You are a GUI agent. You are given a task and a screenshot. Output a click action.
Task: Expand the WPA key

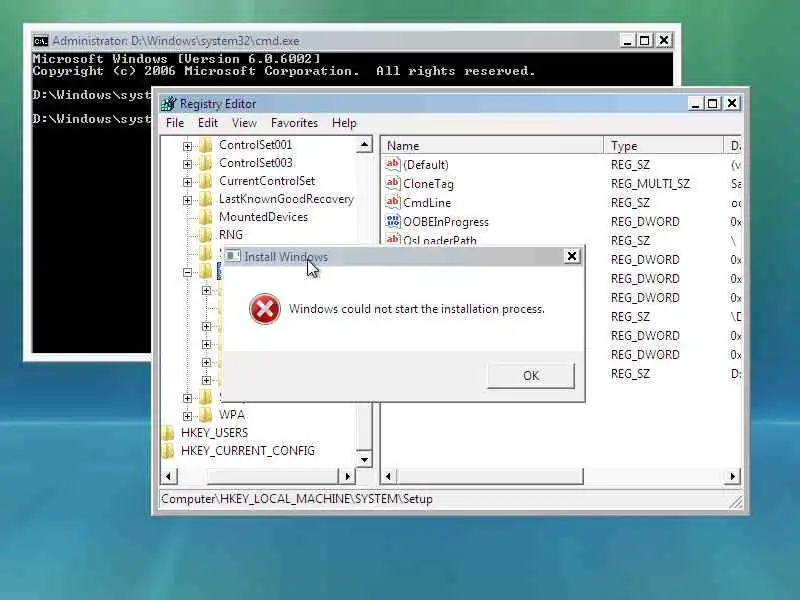click(187, 416)
